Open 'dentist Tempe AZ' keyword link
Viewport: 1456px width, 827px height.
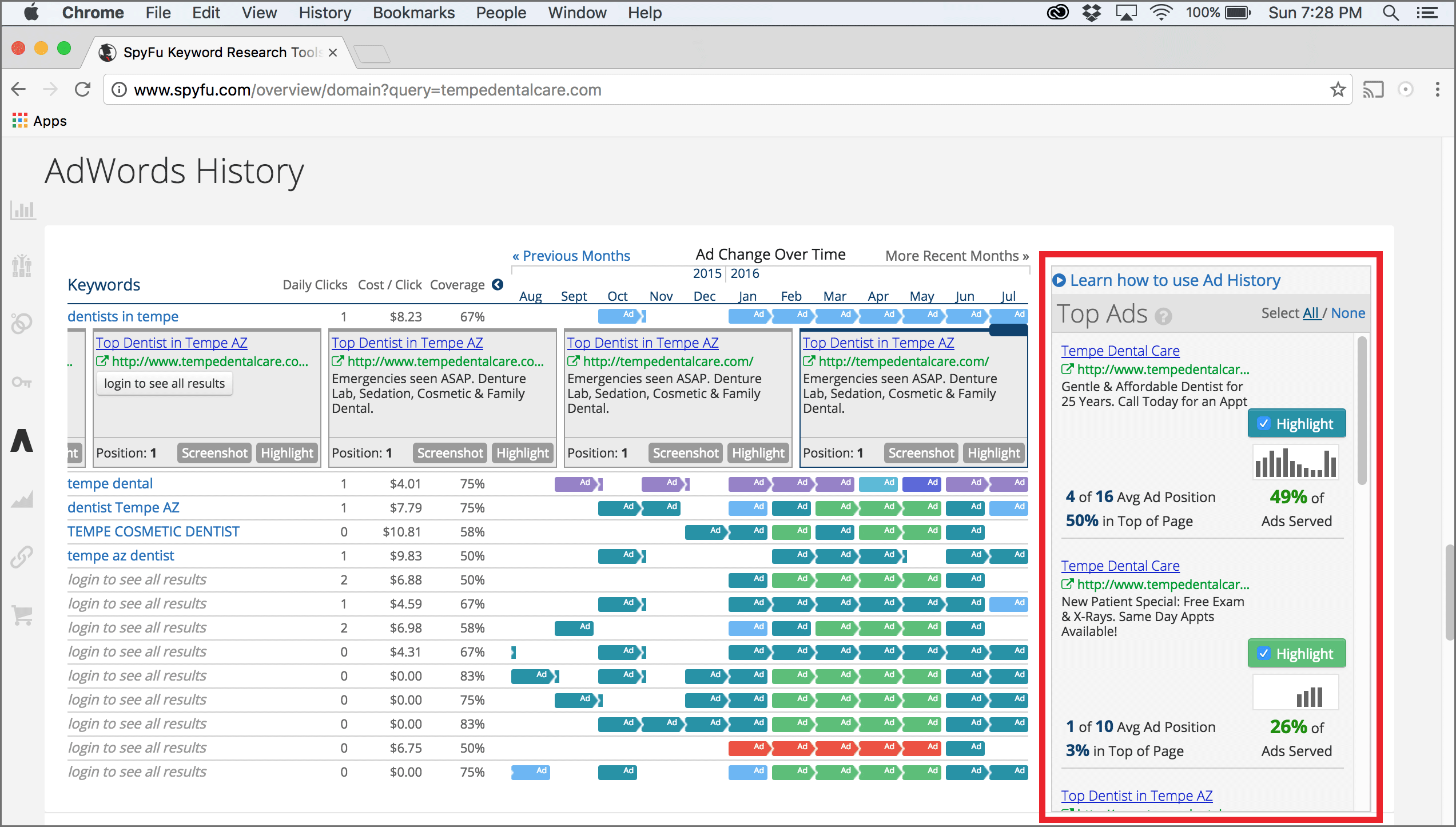[124, 507]
